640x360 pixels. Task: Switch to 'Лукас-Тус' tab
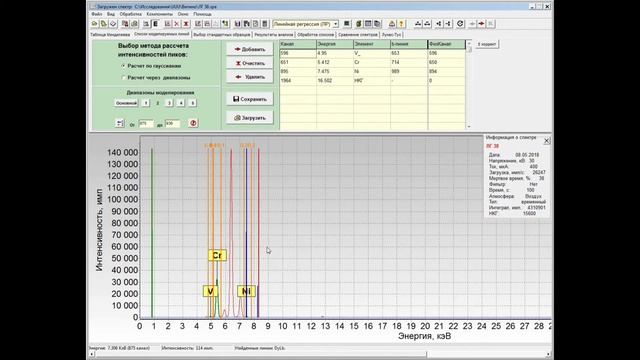391,35
